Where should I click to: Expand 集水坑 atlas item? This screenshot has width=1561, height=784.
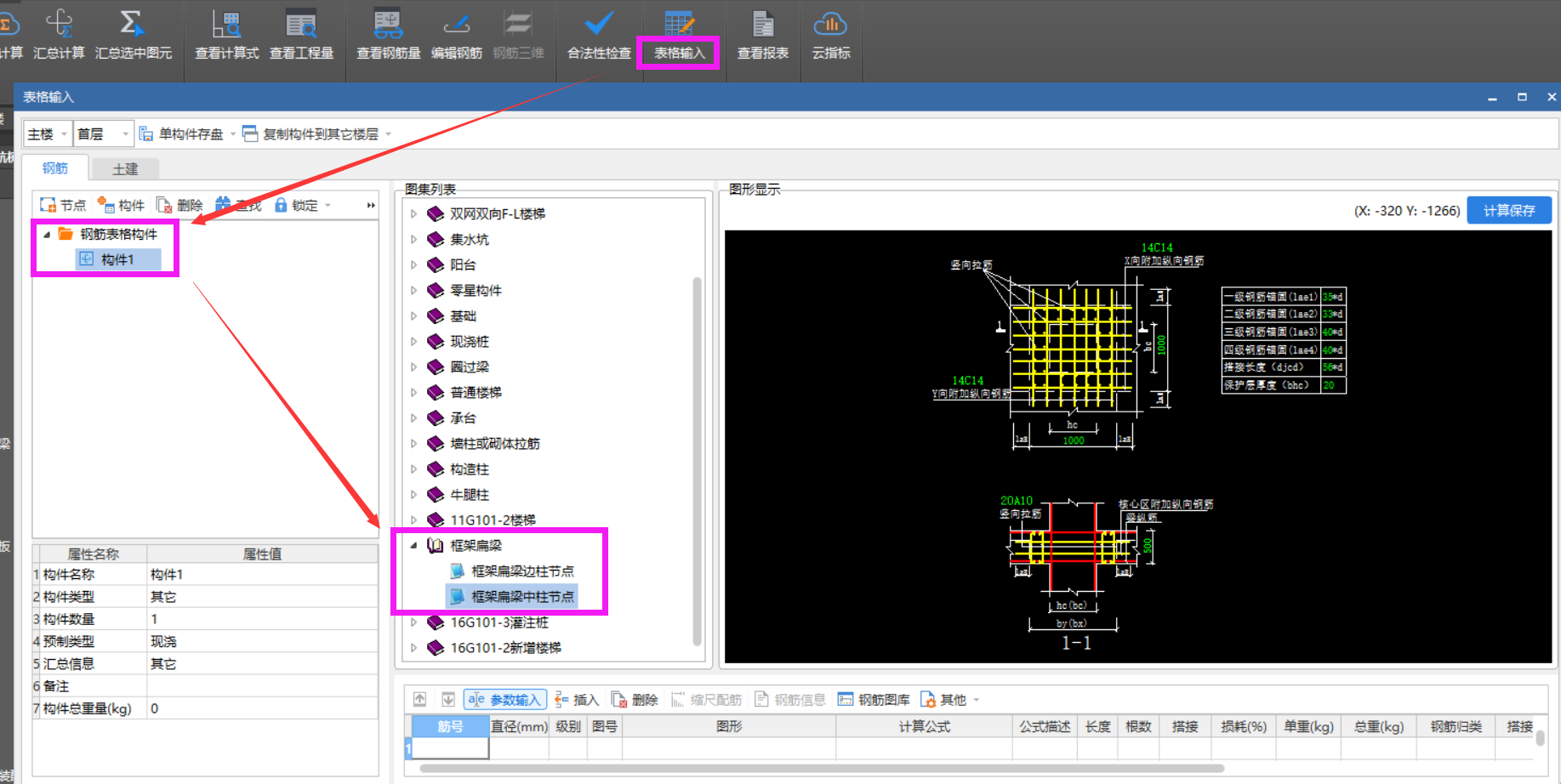[x=413, y=239]
